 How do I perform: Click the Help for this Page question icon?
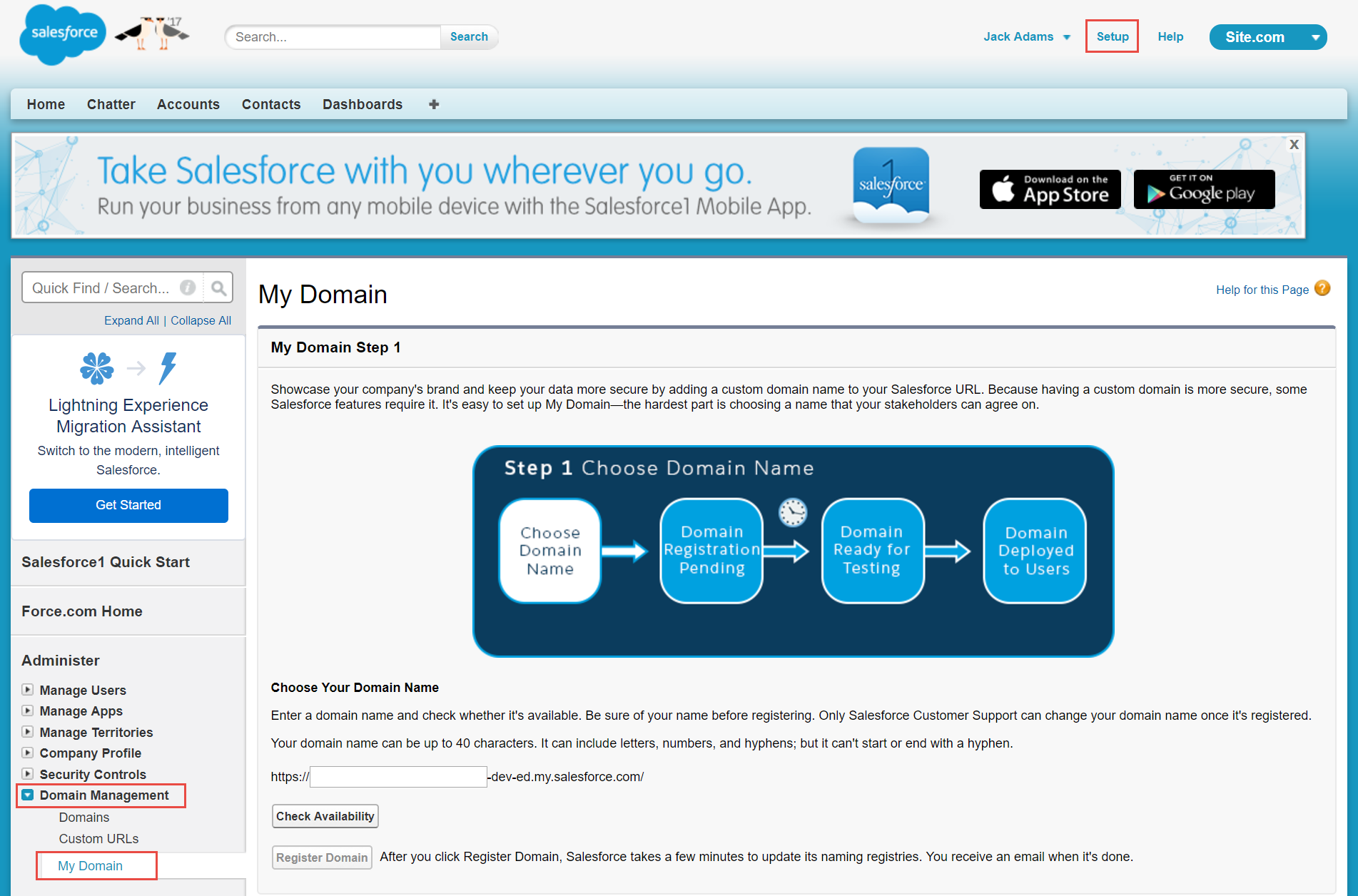pyautogui.click(x=1322, y=288)
